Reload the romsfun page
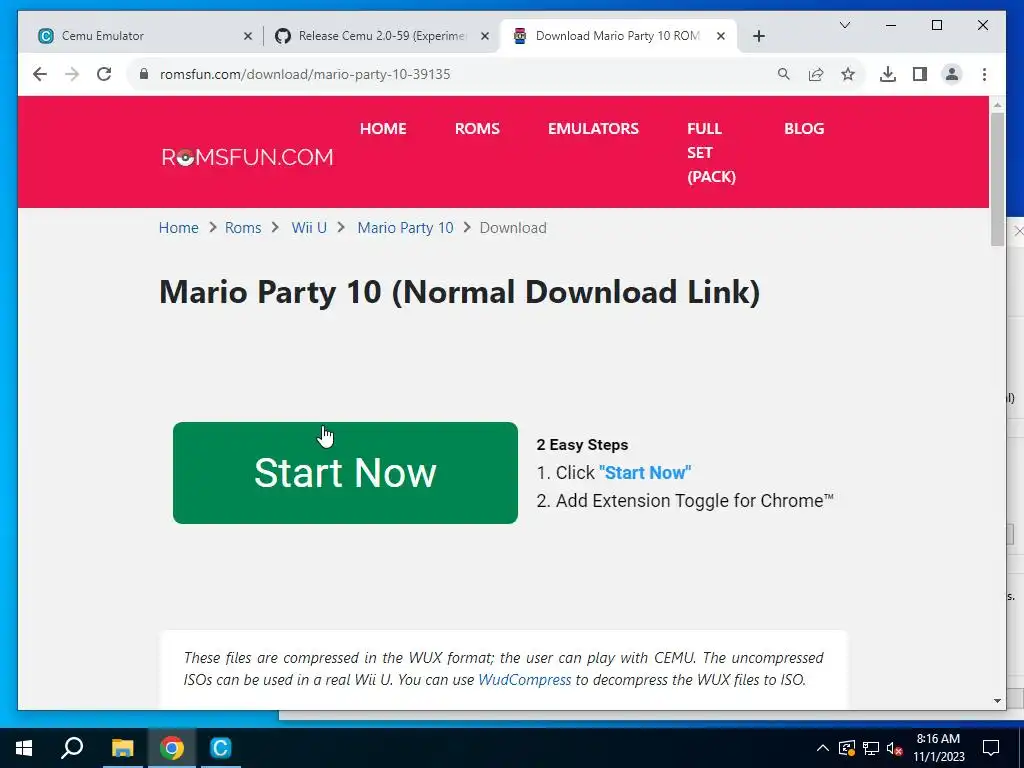 point(104,74)
